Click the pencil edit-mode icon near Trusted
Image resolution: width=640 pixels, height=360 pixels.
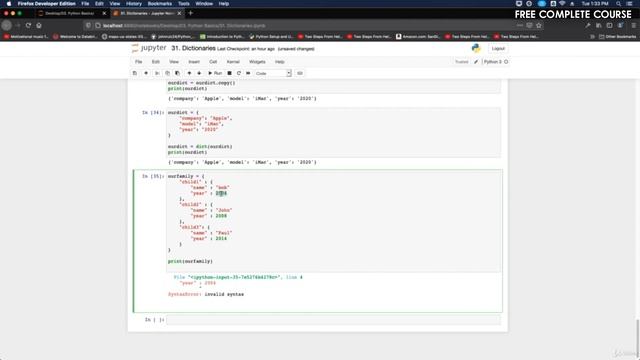(476, 62)
